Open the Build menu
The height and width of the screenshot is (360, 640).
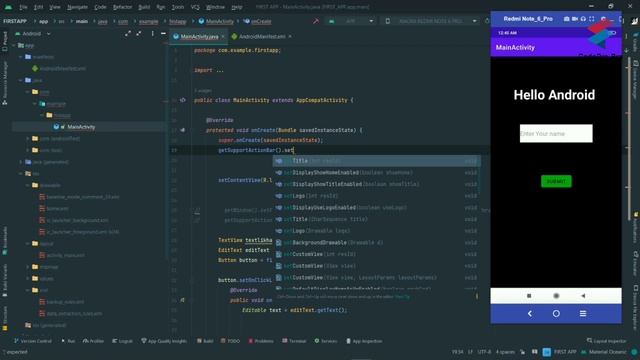(x=144, y=7)
